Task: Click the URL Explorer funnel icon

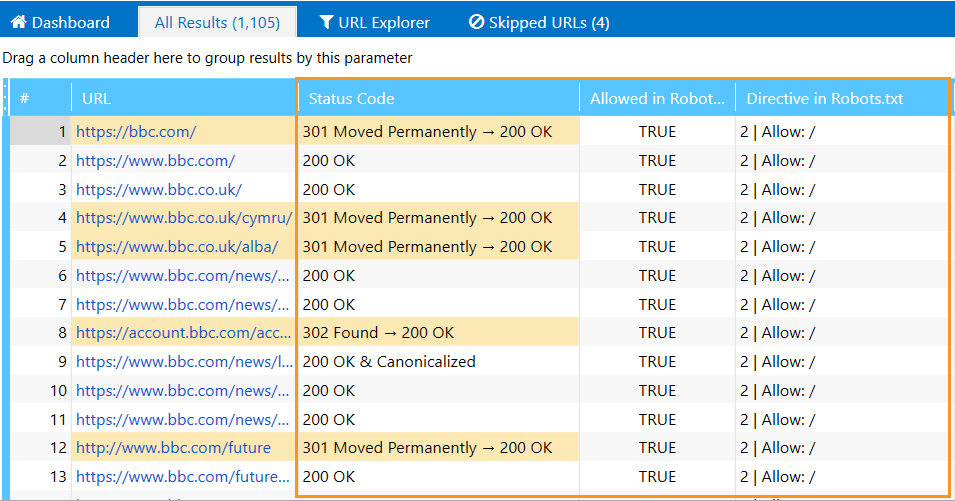Action: (326, 23)
